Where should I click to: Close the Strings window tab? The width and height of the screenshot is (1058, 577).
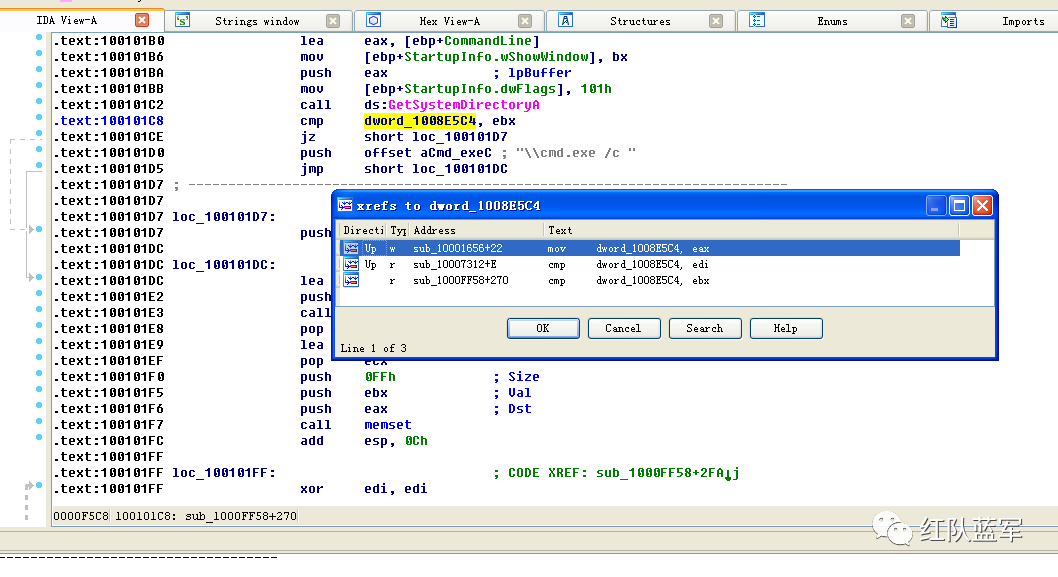333,21
